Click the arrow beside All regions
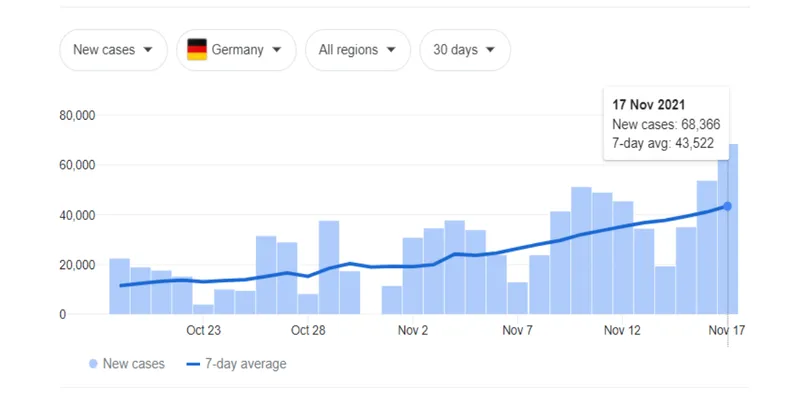Viewport: 800px width, 401px height. [391, 49]
